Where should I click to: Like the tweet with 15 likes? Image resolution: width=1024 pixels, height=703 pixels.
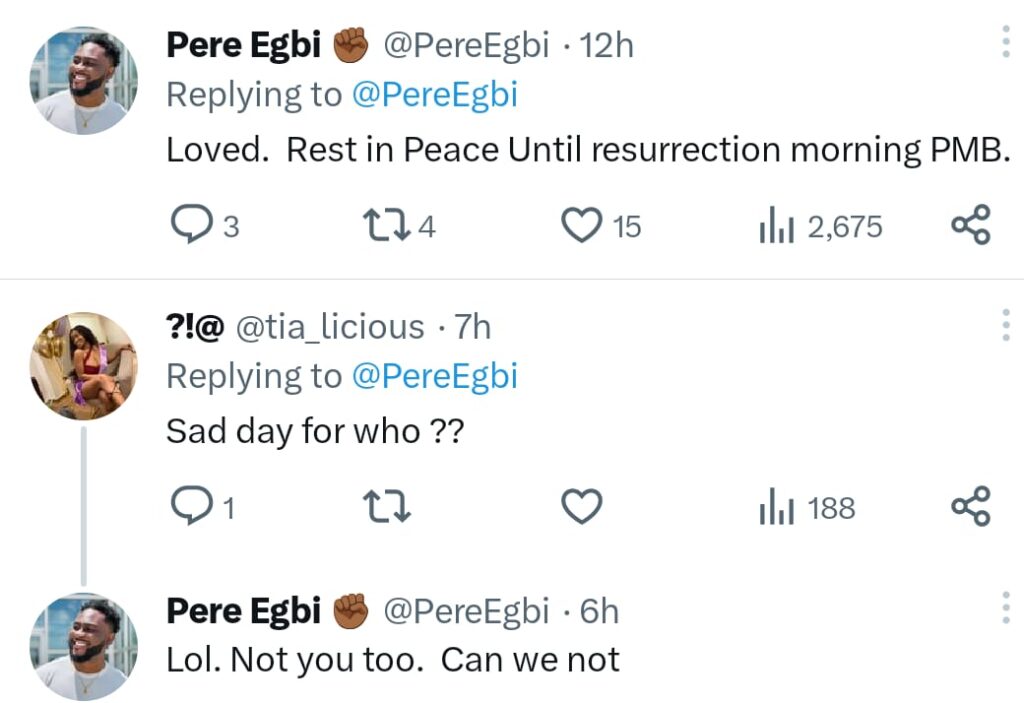pos(581,226)
